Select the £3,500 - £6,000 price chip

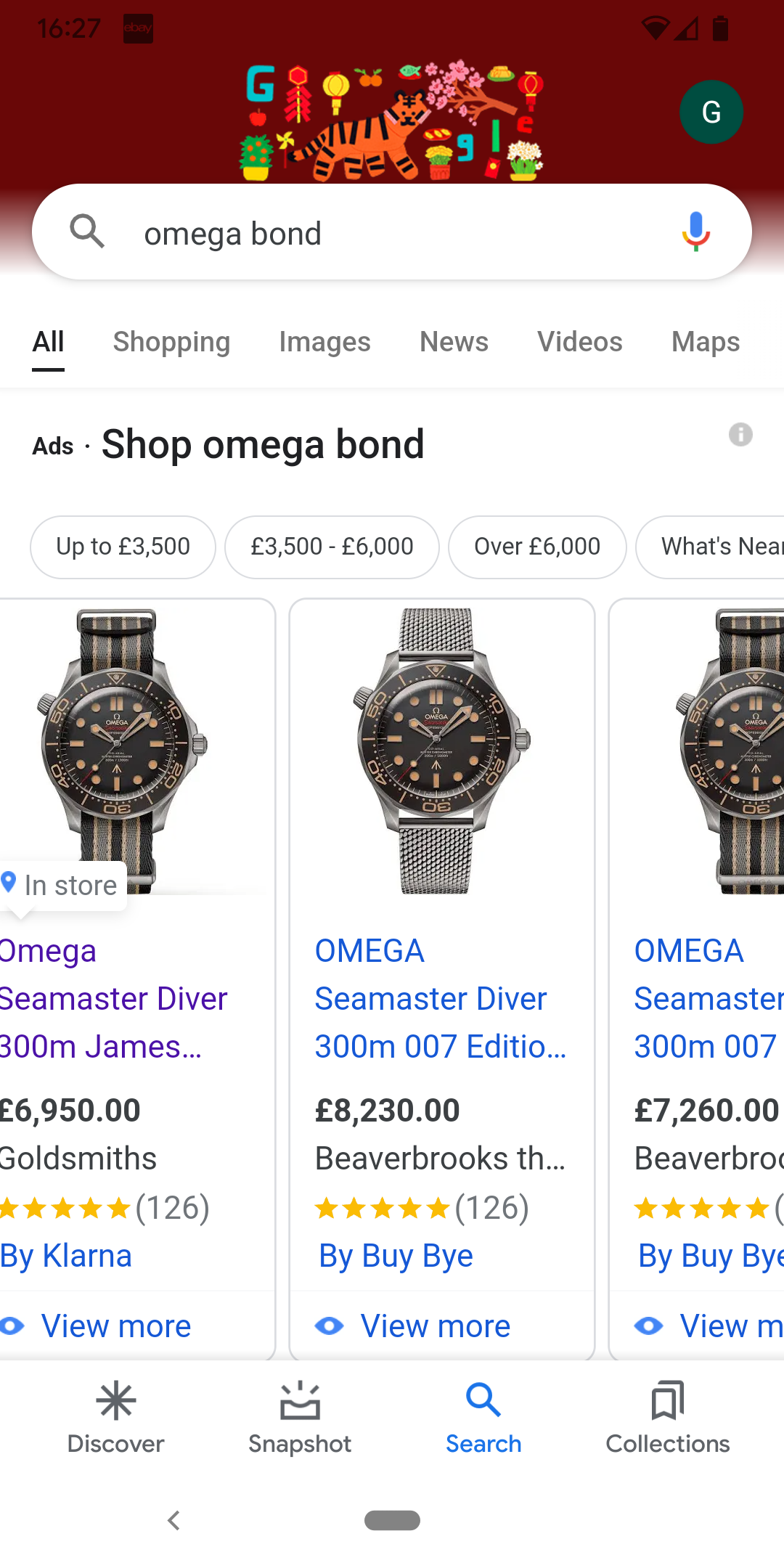coord(332,547)
